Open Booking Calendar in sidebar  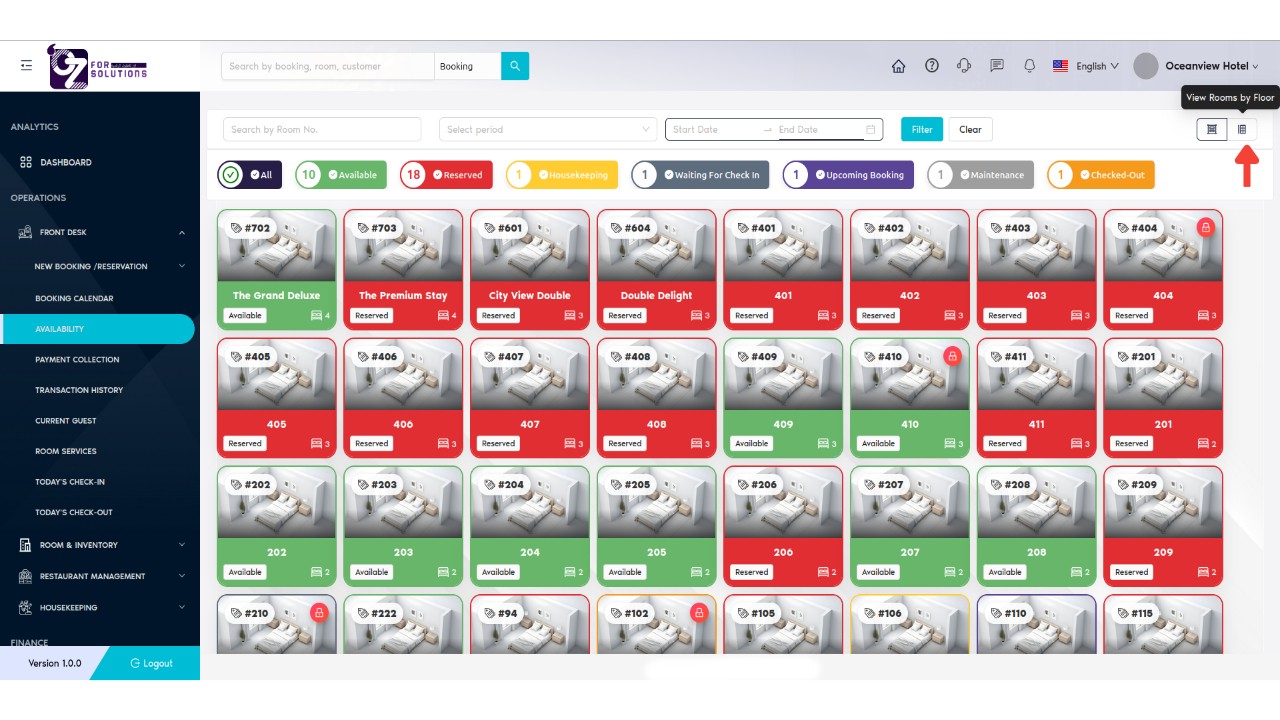tap(74, 298)
